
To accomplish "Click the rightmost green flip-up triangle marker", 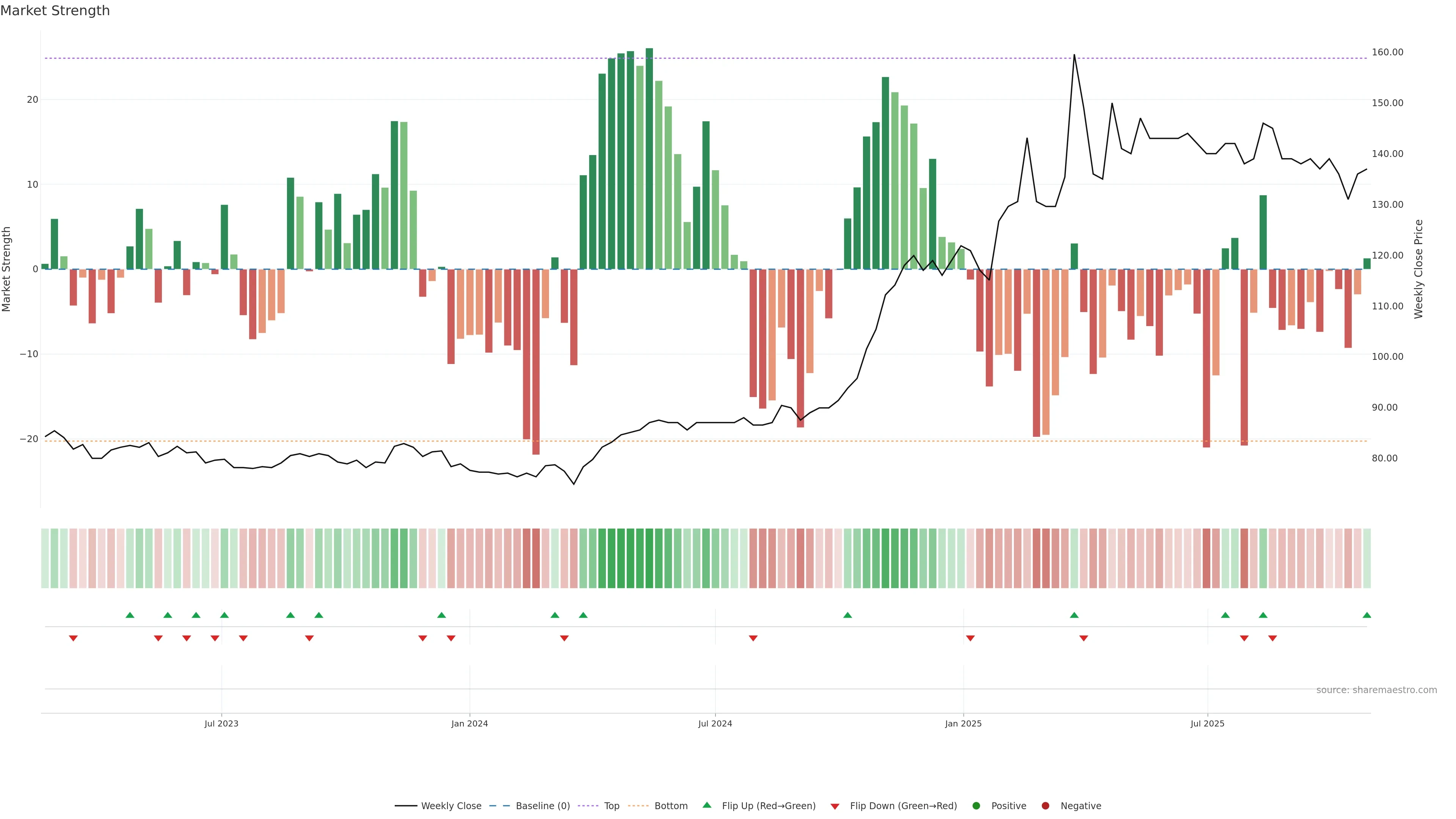I will point(1367,615).
